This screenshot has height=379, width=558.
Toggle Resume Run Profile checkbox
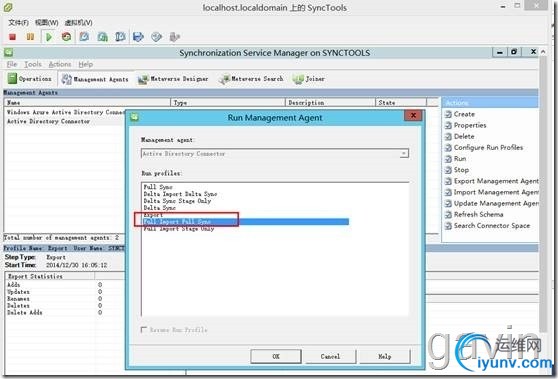[x=144, y=330]
